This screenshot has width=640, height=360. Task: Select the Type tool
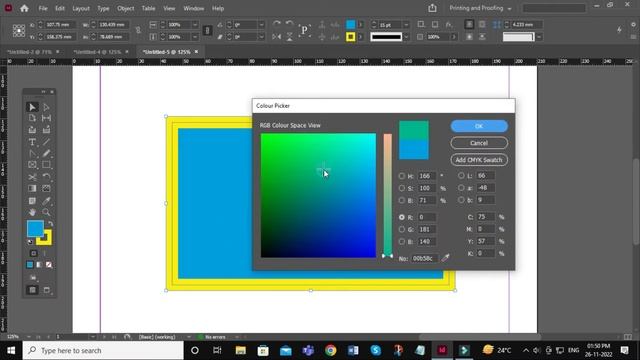tap(32, 142)
